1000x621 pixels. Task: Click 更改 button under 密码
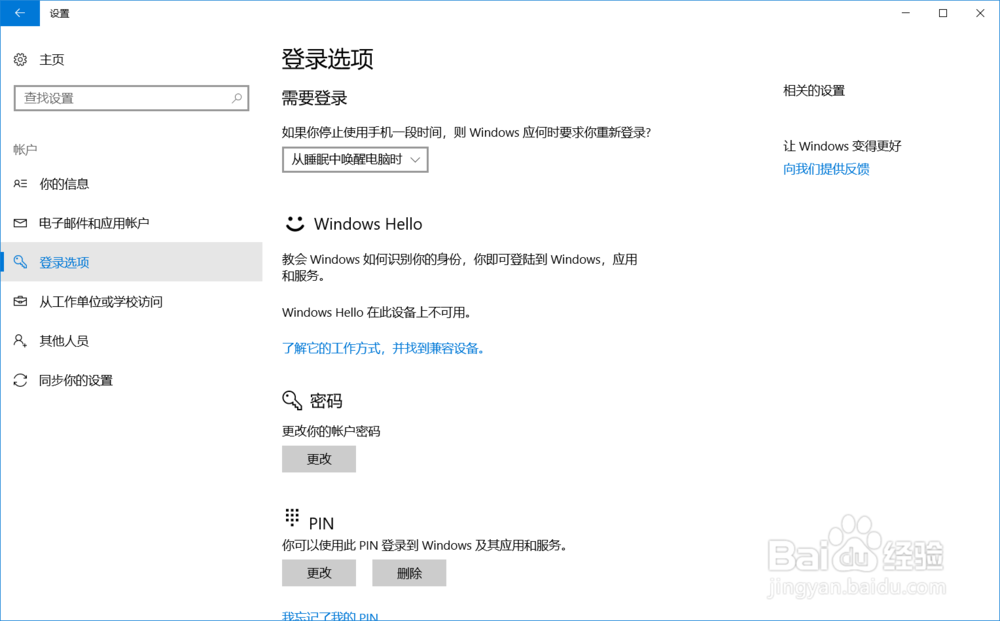click(x=319, y=459)
